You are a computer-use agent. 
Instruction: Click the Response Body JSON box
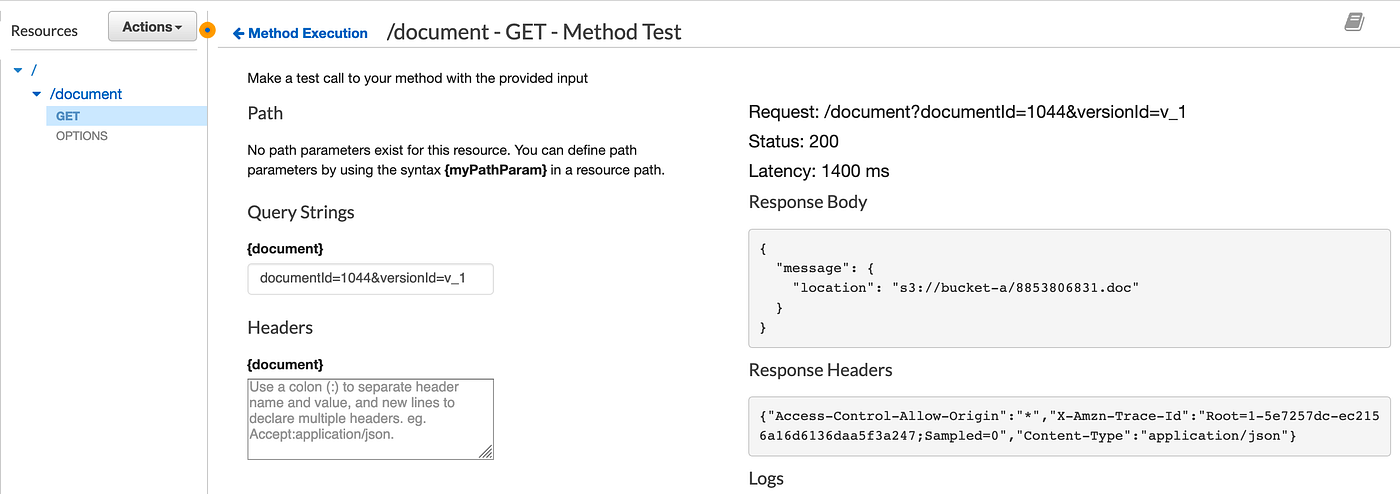(x=1069, y=288)
